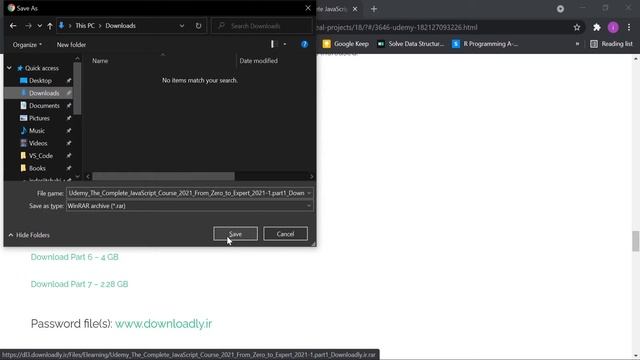The image size is (640, 360).
Task: Open Videos in the navigation pane
Action: pos(38,143)
